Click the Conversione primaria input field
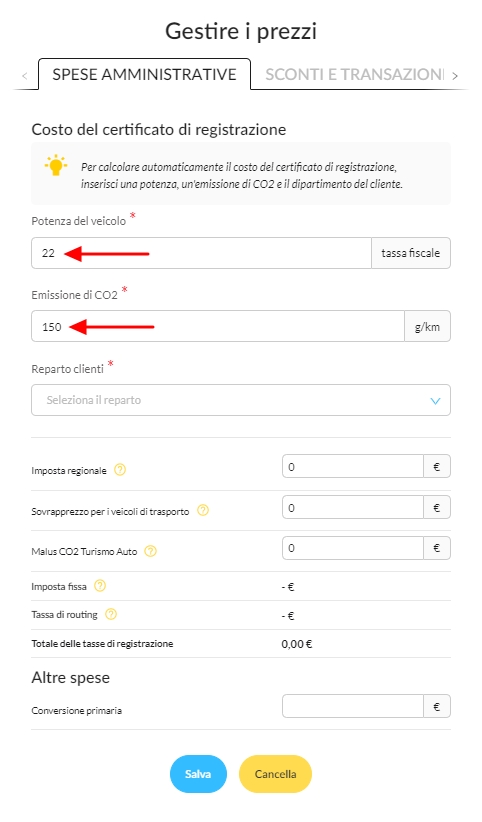 coord(352,706)
